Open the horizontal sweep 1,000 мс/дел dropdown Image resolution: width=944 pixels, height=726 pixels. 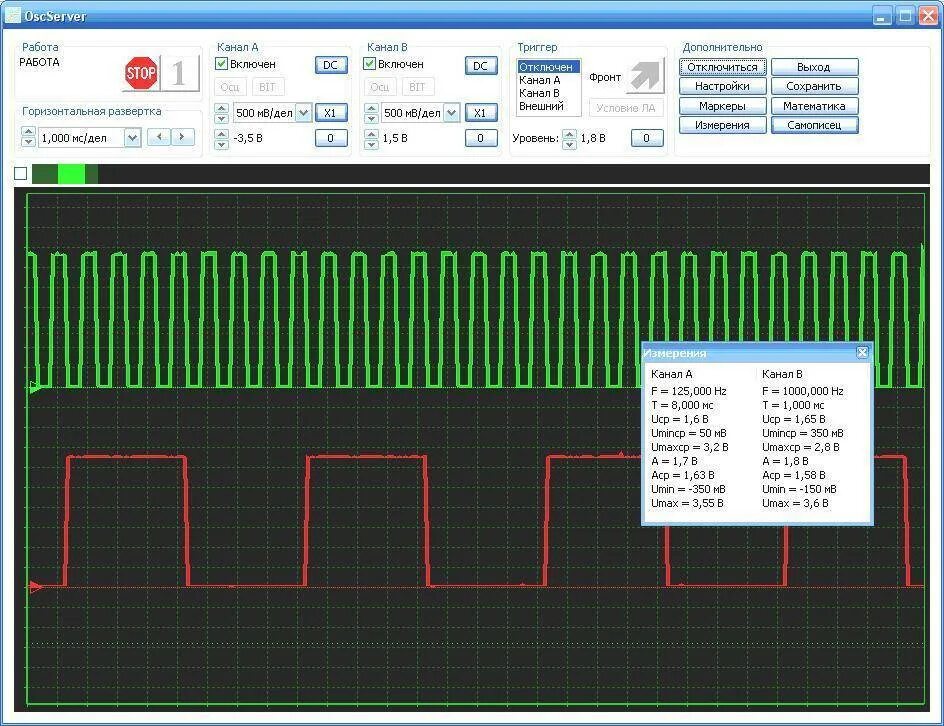[132, 138]
